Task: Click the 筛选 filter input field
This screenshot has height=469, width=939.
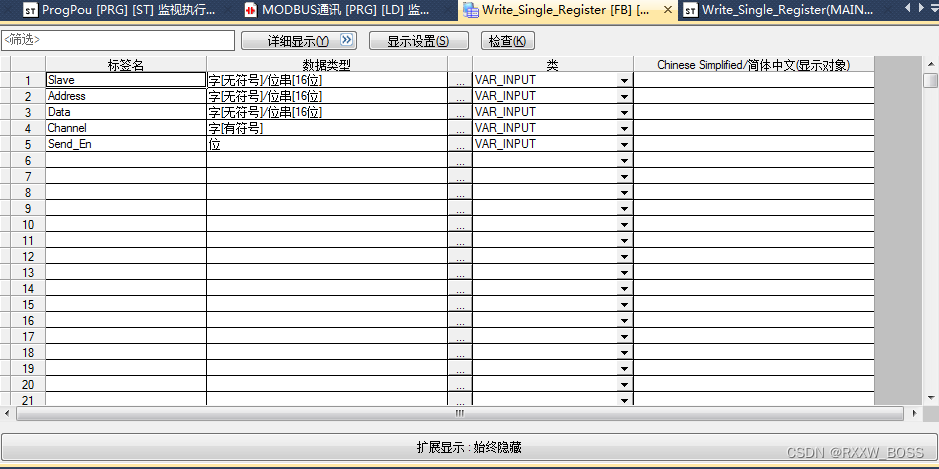Action: (118, 40)
